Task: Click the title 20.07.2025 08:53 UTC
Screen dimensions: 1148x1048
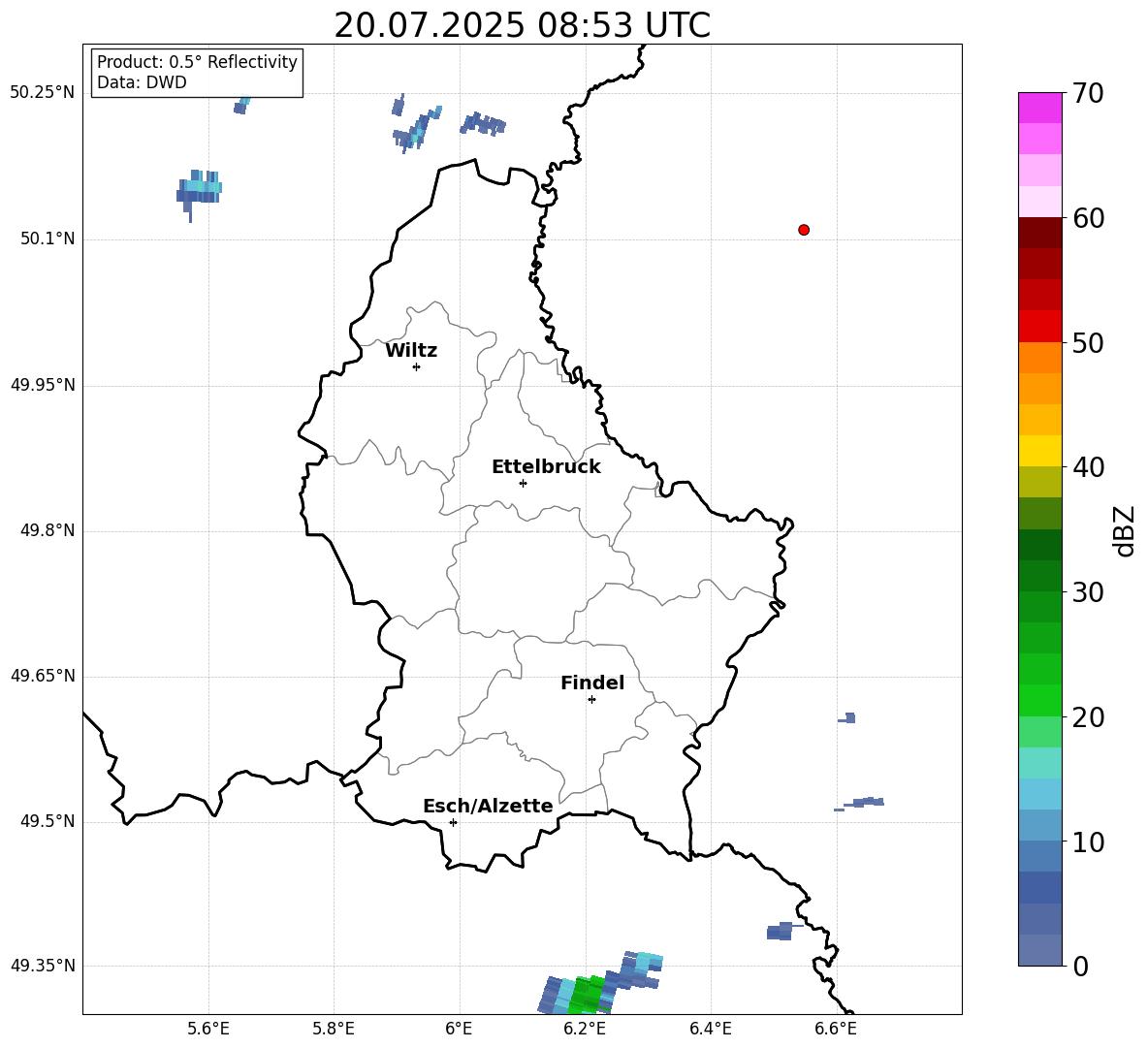Action: (522, 26)
